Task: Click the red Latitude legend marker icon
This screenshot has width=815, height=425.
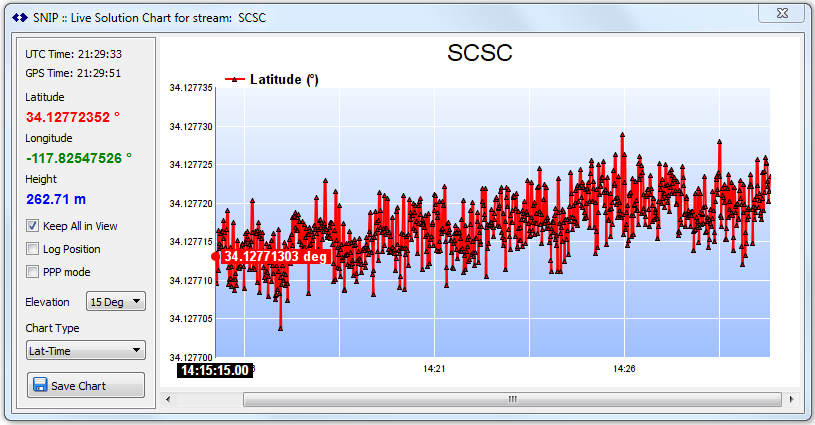Action: coord(235,80)
